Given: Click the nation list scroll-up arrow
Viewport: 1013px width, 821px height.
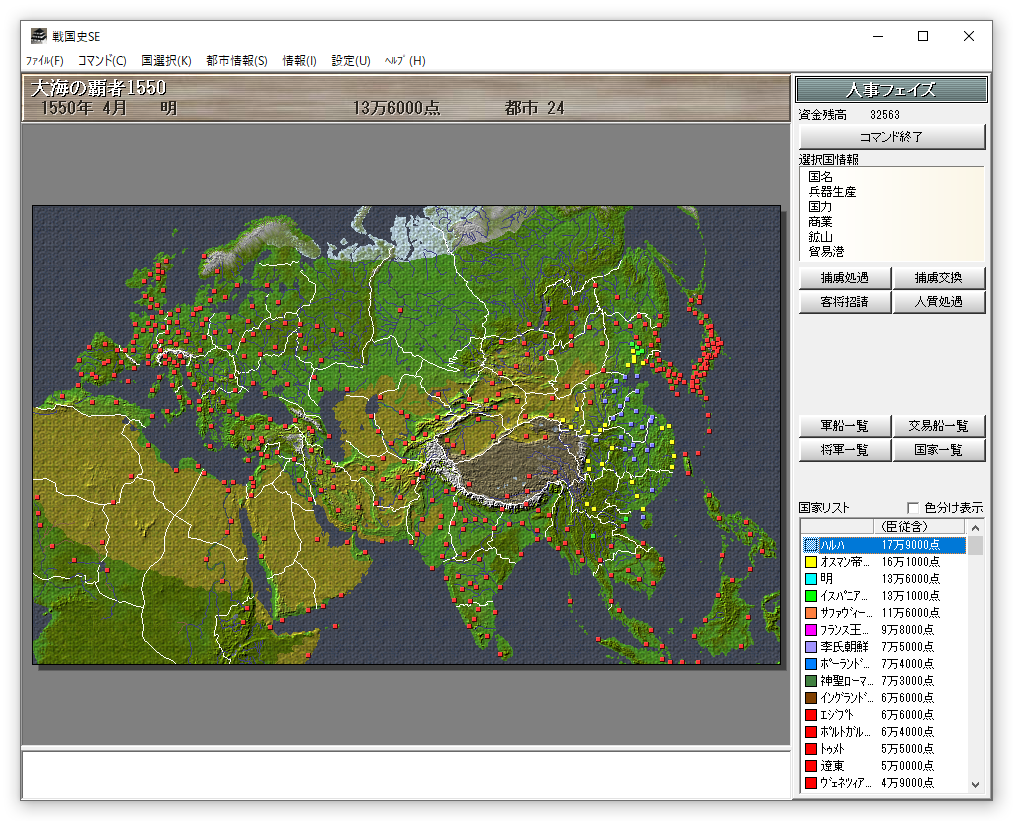Looking at the screenshot, I should pos(976,527).
